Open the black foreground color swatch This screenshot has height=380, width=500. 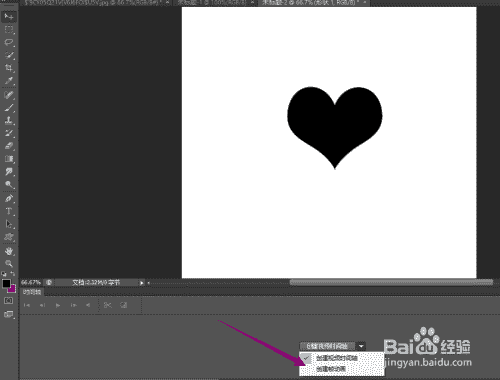pos(6,284)
